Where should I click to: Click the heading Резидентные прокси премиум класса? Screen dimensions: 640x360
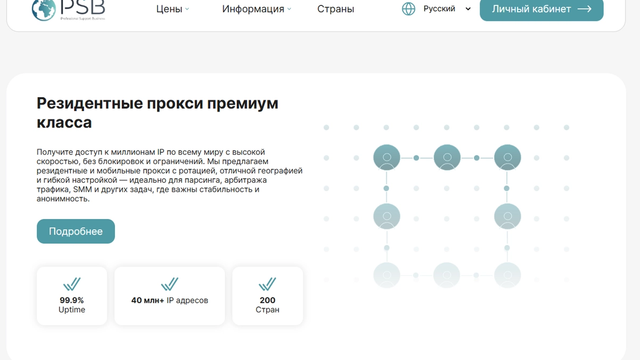click(x=157, y=113)
